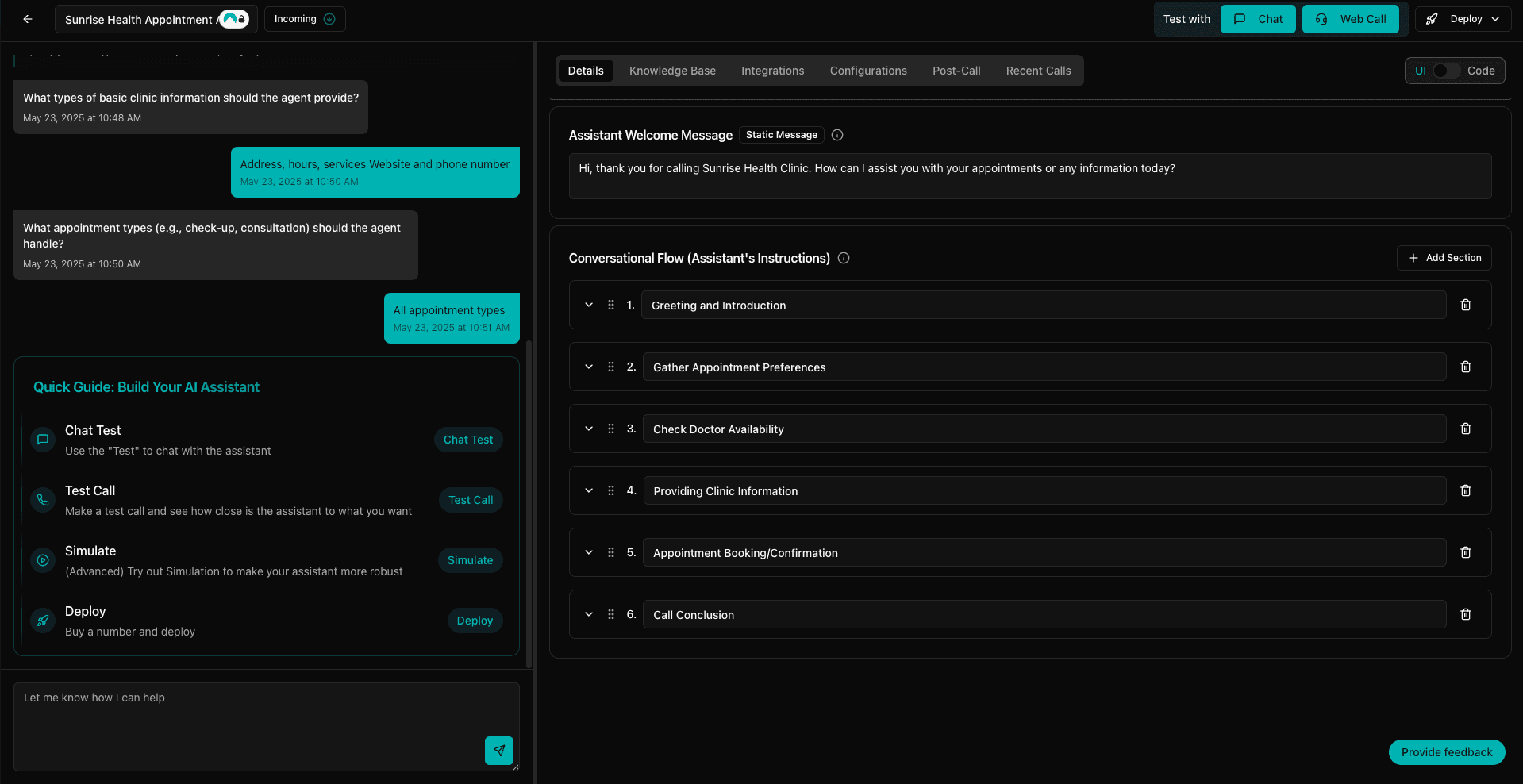Viewport: 1523px width, 784px height.
Task: Start a Web Call test
Action: (1350, 18)
